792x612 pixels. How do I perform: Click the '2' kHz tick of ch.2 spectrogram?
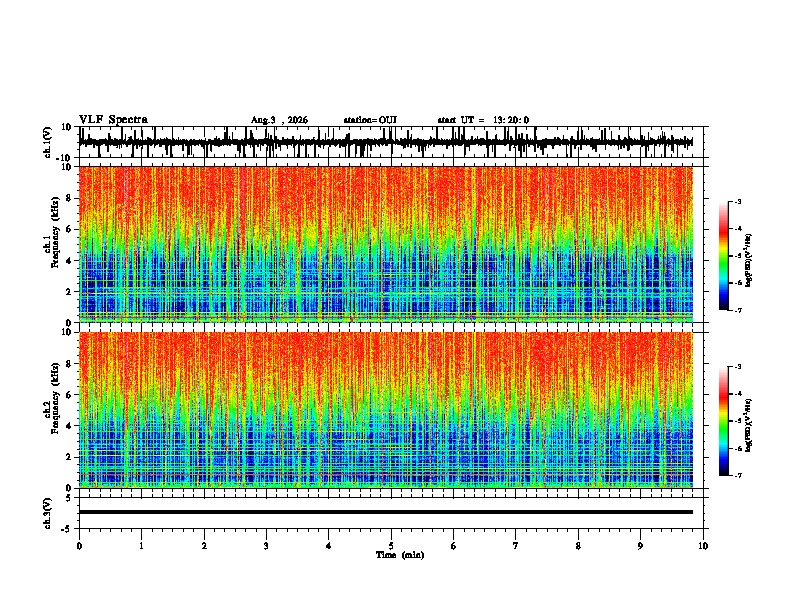[69, 458]
